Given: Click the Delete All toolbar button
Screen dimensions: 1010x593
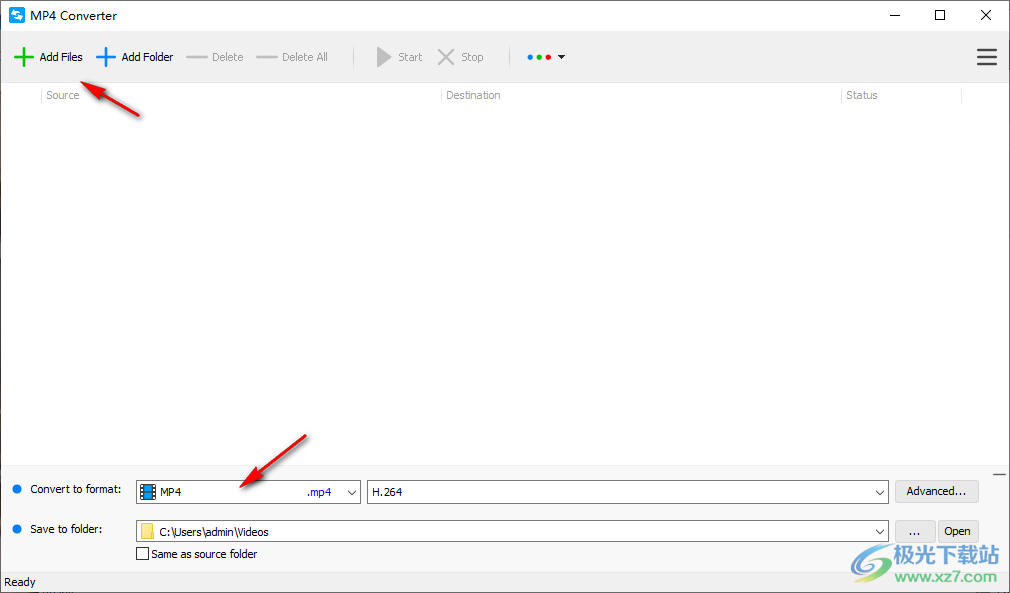Looking at the screenshot, I should pos(292,57).
